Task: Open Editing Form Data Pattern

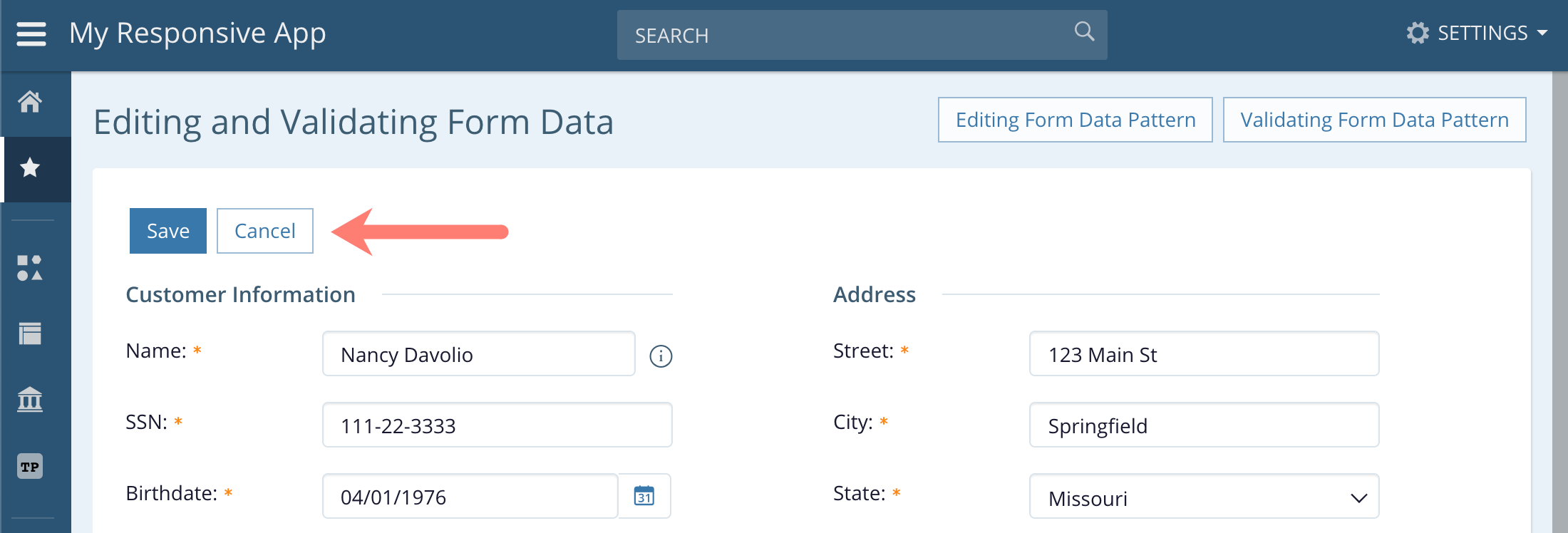Action: coord(1075,120)
